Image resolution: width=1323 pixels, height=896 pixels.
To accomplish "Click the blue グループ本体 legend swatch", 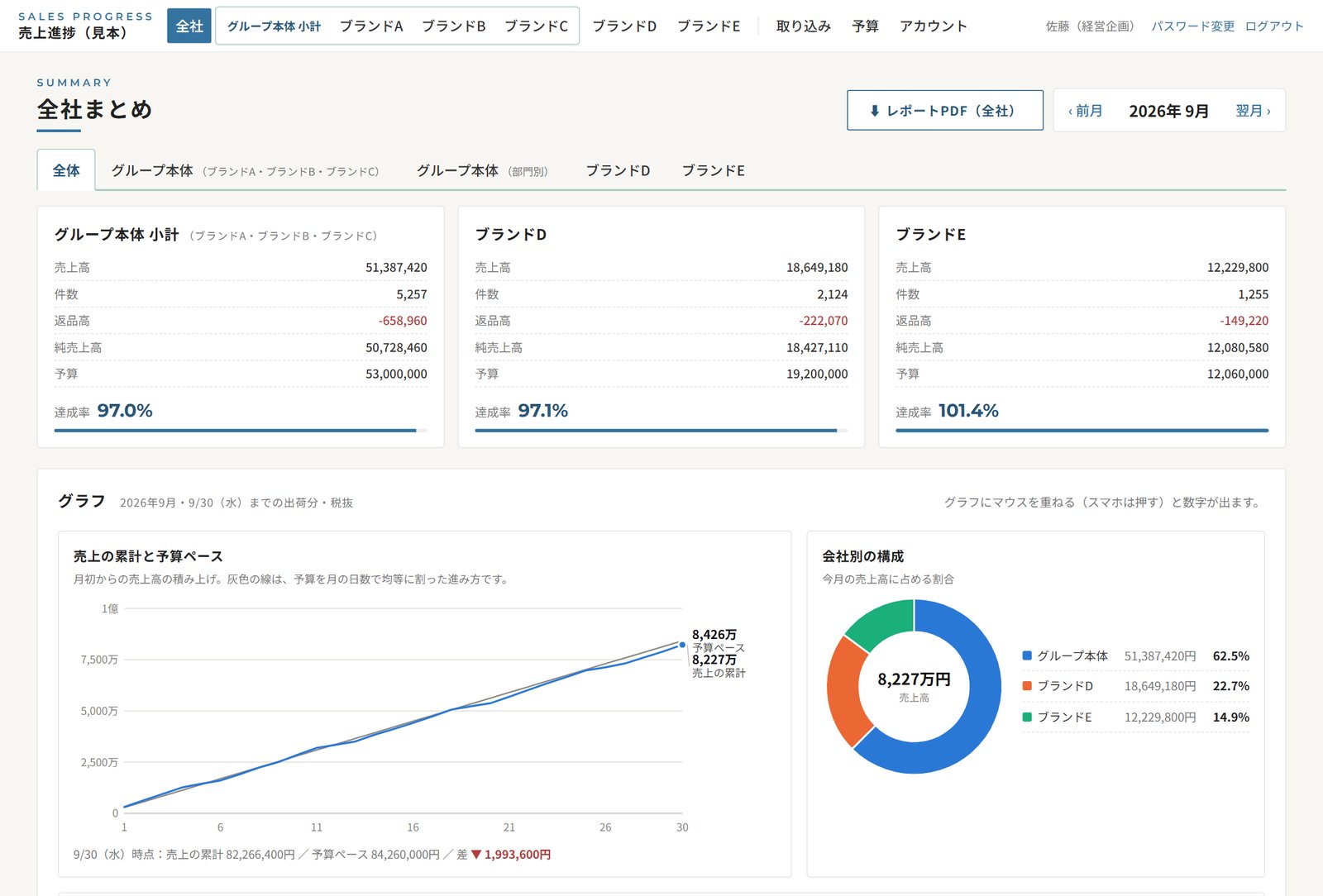I will coord(1027,655).
